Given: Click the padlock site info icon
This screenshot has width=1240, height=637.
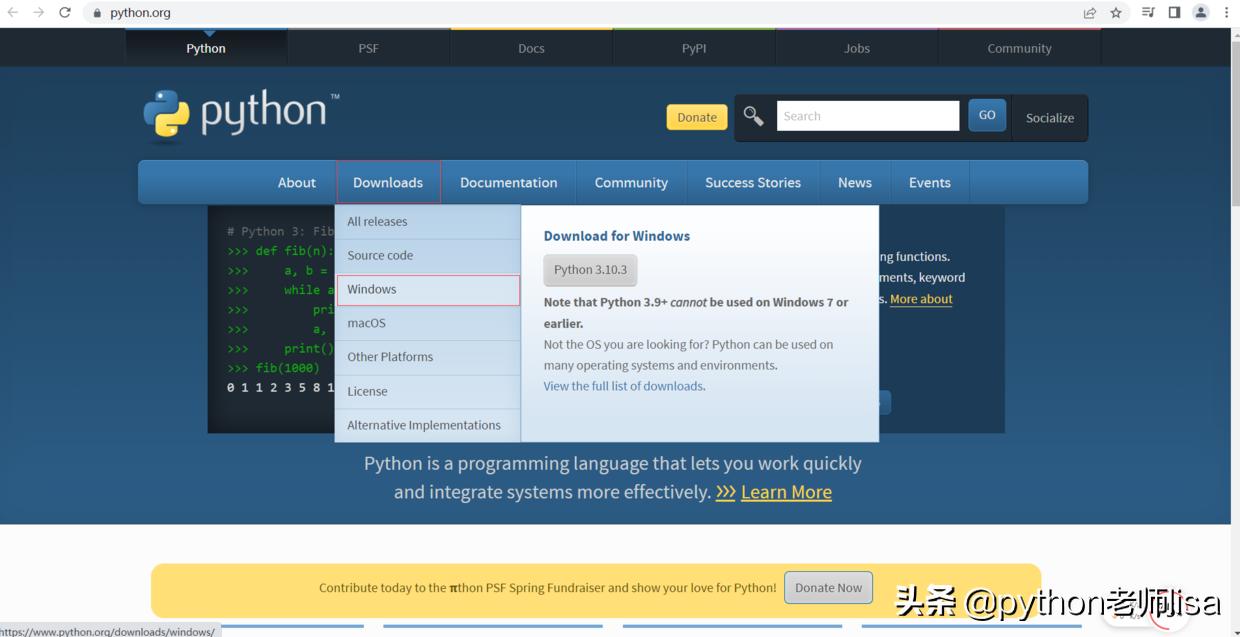Looking at the screenshot, I should pyautogui.click(x=98, y=13).
